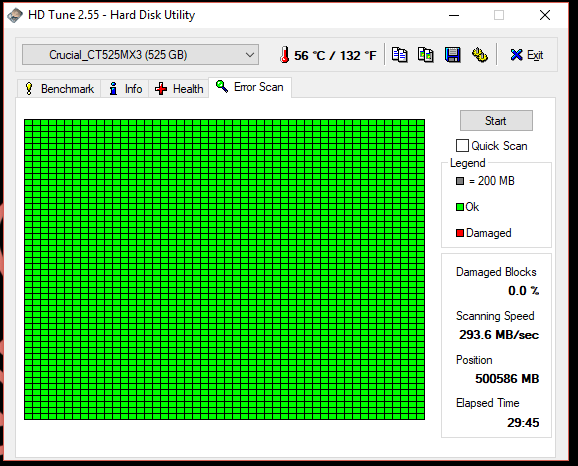This screenshot has height=466, width=578.
Task: Click the copy screenshot to clipboard icon
Action: pos(426,55)
